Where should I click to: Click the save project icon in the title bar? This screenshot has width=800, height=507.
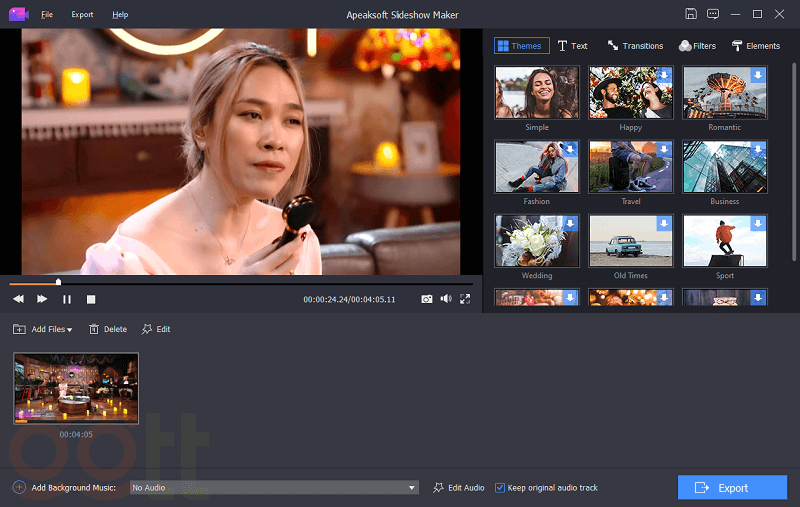[x=691, y=14]
